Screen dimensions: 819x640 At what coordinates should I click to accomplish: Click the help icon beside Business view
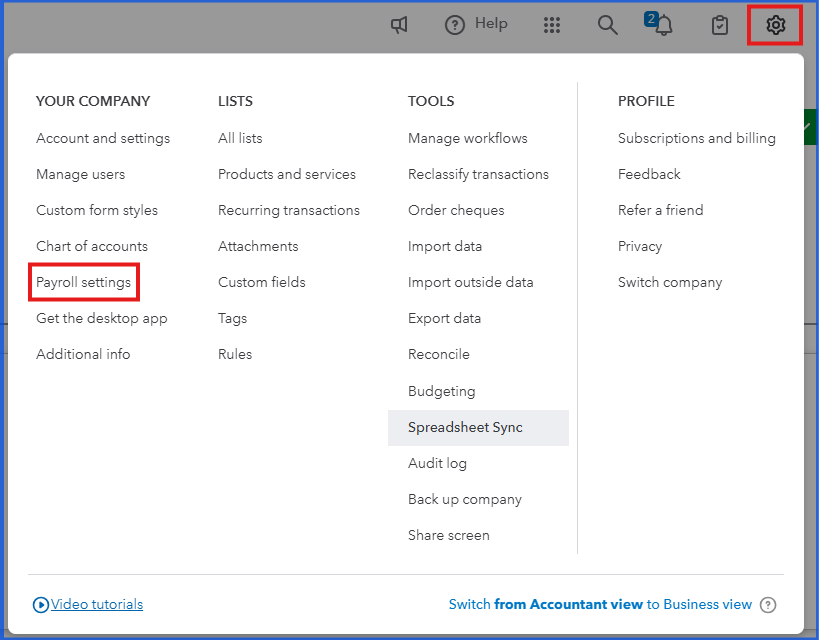tap(768, 604)
